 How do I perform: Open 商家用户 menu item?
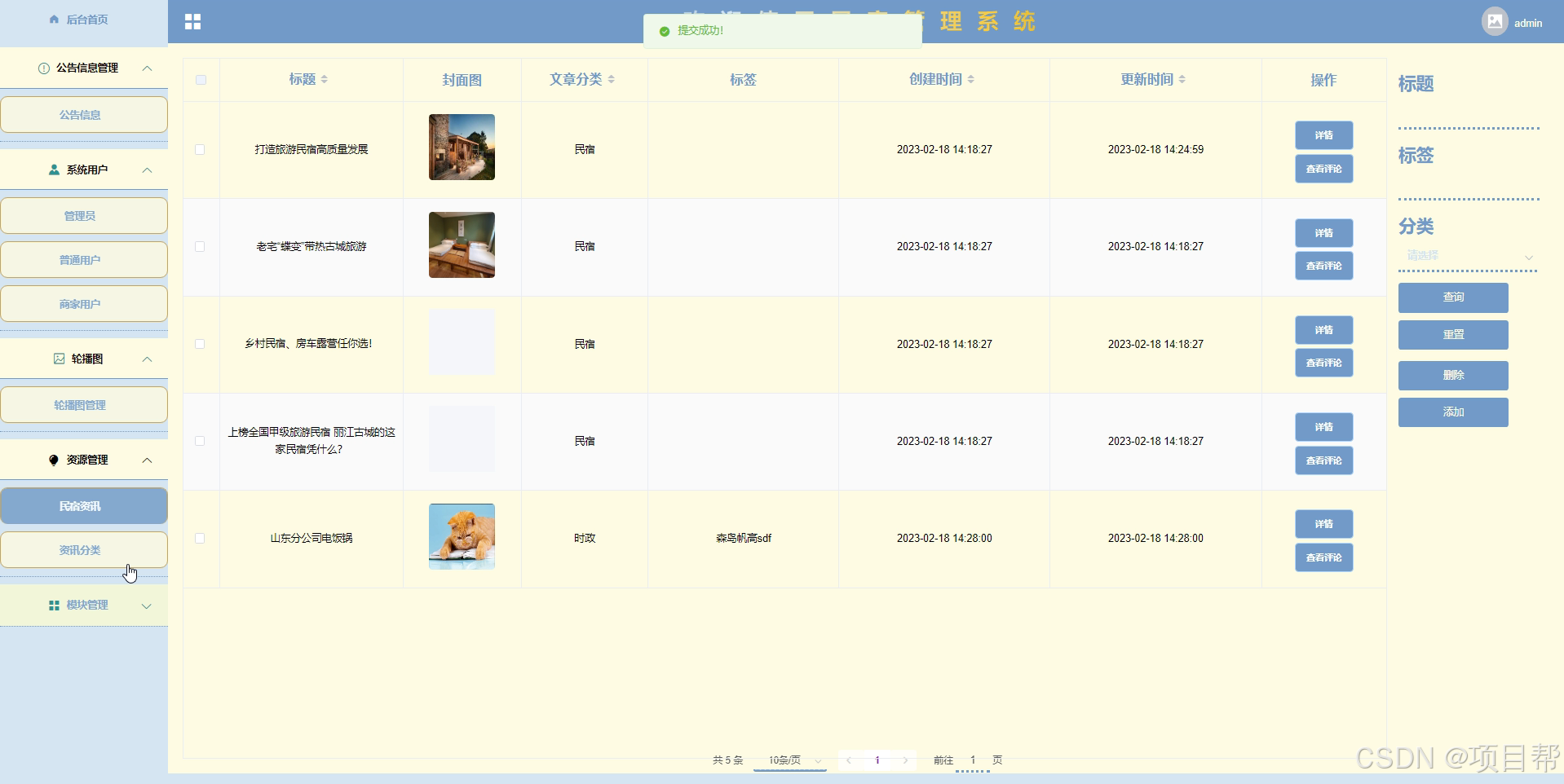(x=84, y=304)
